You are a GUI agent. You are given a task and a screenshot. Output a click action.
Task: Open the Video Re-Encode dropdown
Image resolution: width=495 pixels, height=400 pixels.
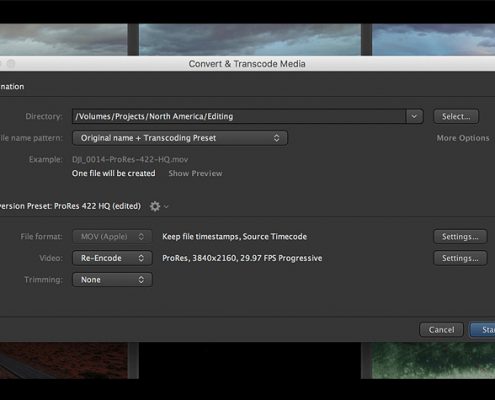click(112, 258)
